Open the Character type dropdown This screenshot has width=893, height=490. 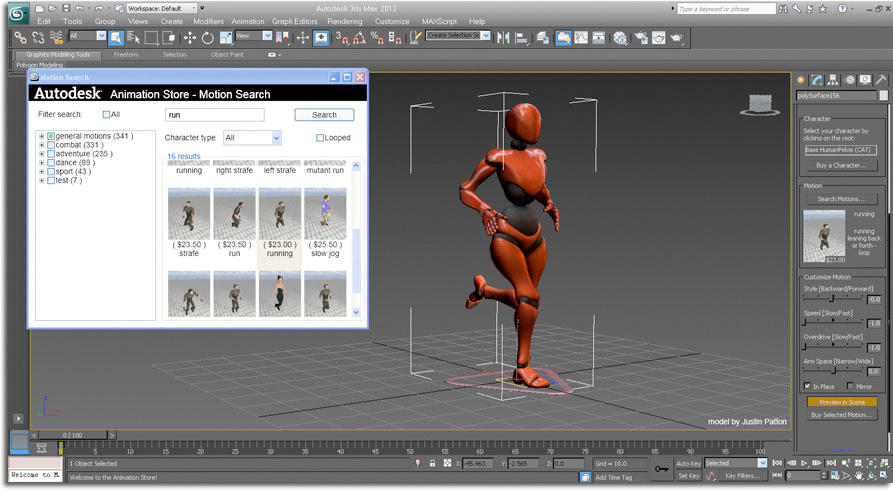tap(252, 138)
